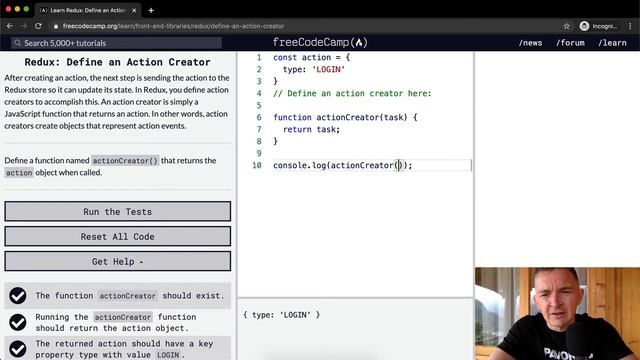640x360 pixels.
Task: Click the inline 'action' code in instructions
Action: tap(19, 173)
